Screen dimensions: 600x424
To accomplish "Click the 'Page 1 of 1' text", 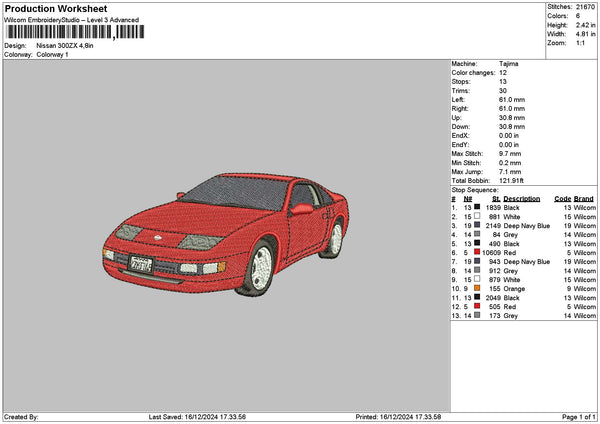I will point(579,417).
